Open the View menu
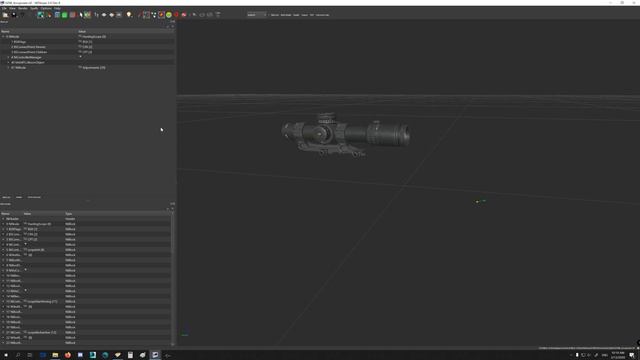Screen dimensions: 640x360 (x=12, y=8)
